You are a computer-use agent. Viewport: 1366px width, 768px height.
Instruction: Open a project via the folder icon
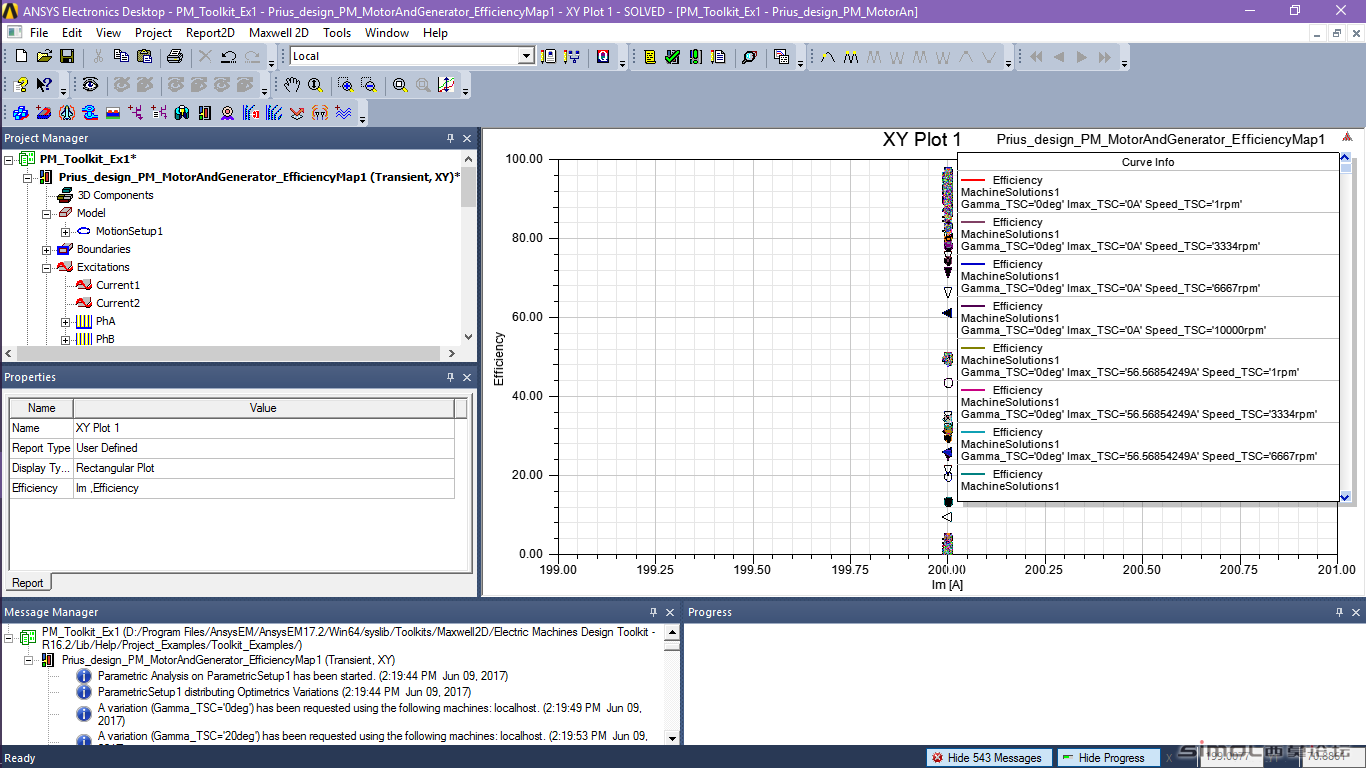(x=44, y=56)
